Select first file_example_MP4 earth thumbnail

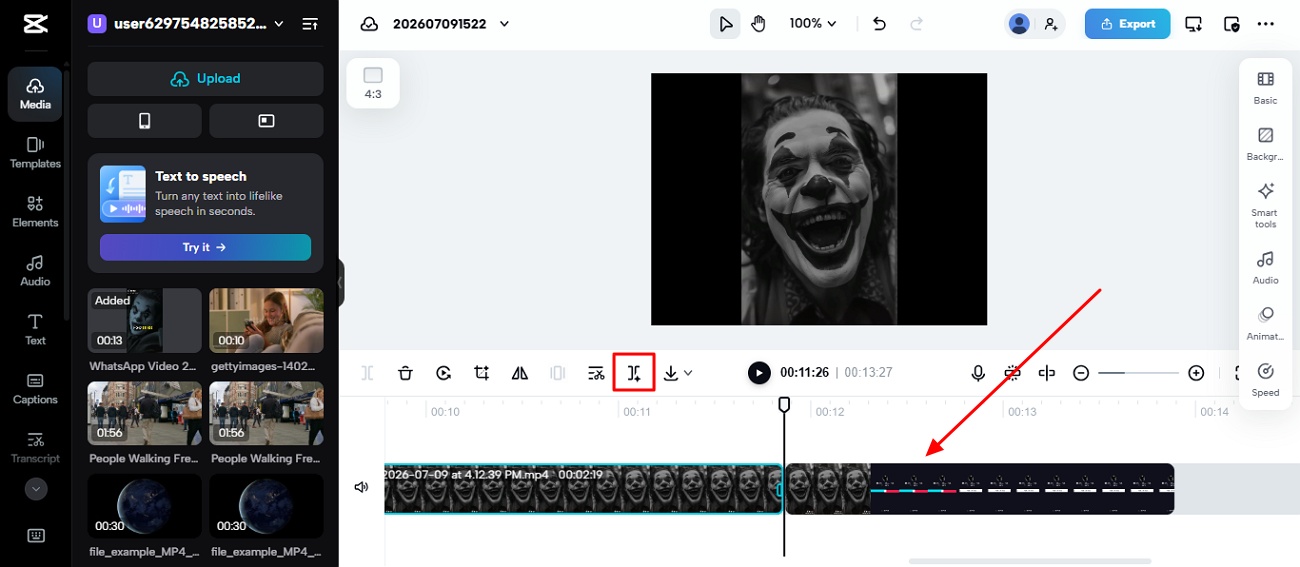[x=144, y=506]
